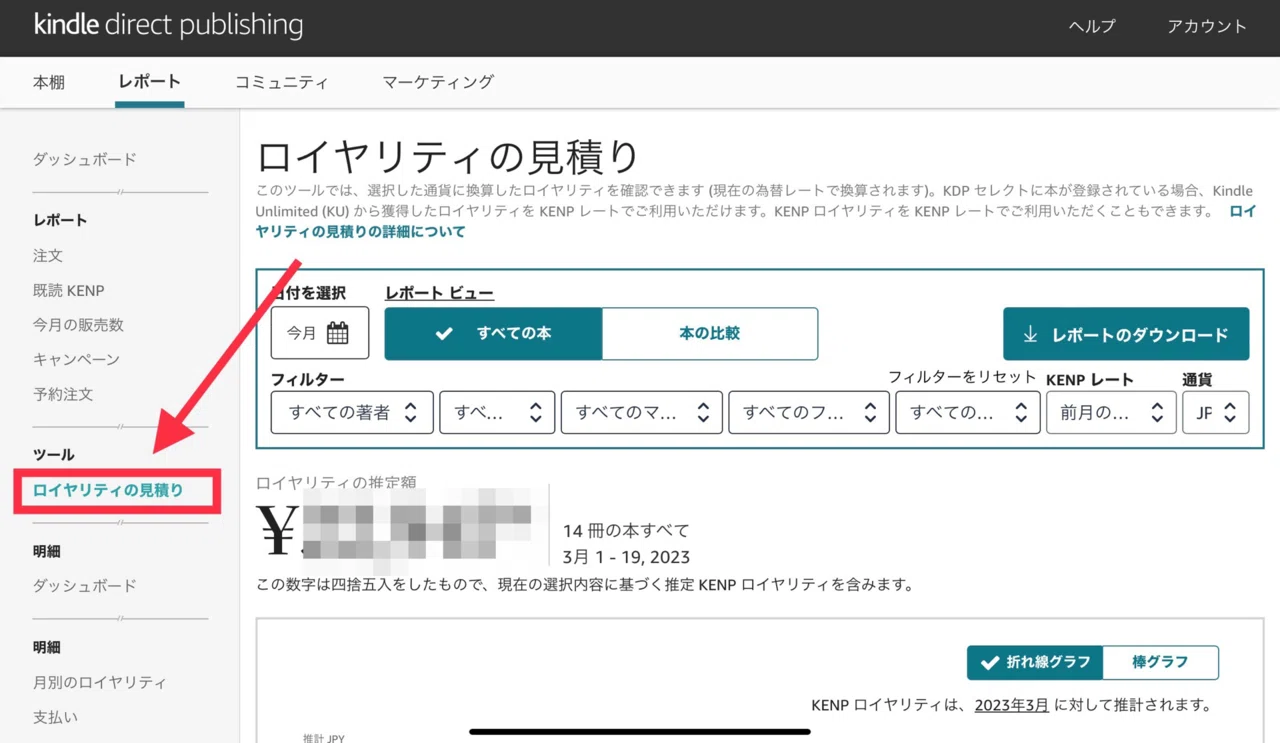
Task: Click the calendar icon in the date picker
Action: [338, 333]
